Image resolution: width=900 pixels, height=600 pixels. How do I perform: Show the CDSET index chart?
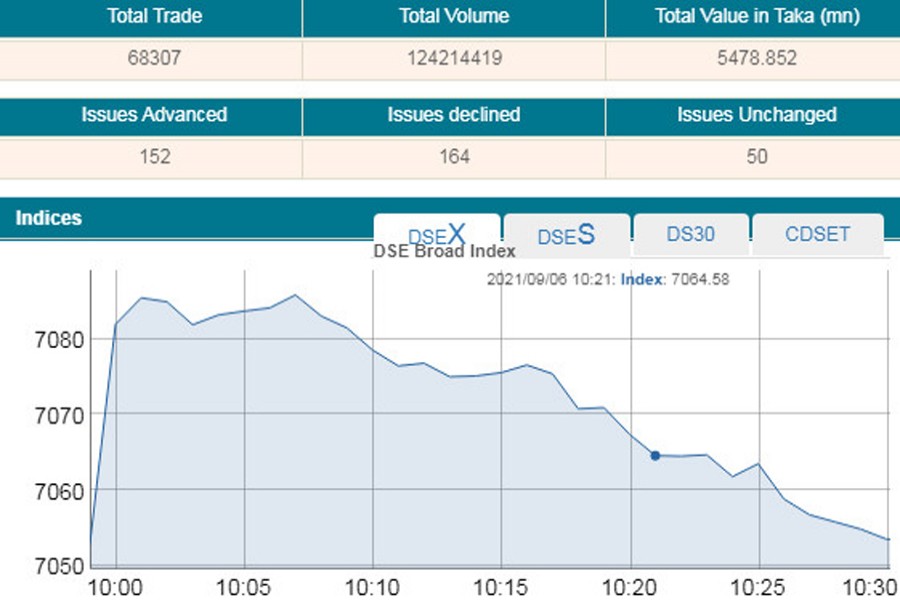pos(817,235)
